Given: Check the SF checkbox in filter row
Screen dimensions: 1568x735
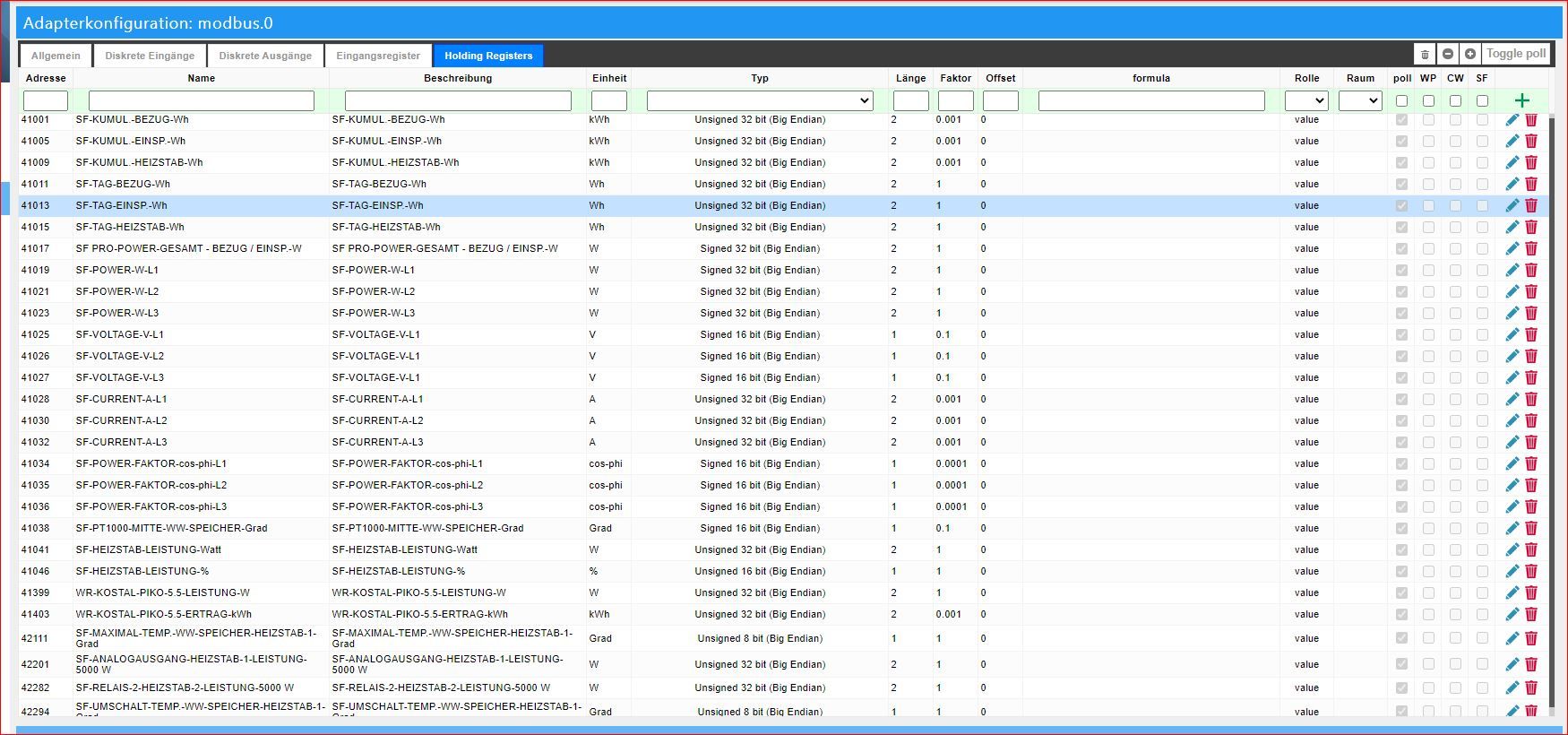Looking at the screenshot, I should (x=1482, y=100).
